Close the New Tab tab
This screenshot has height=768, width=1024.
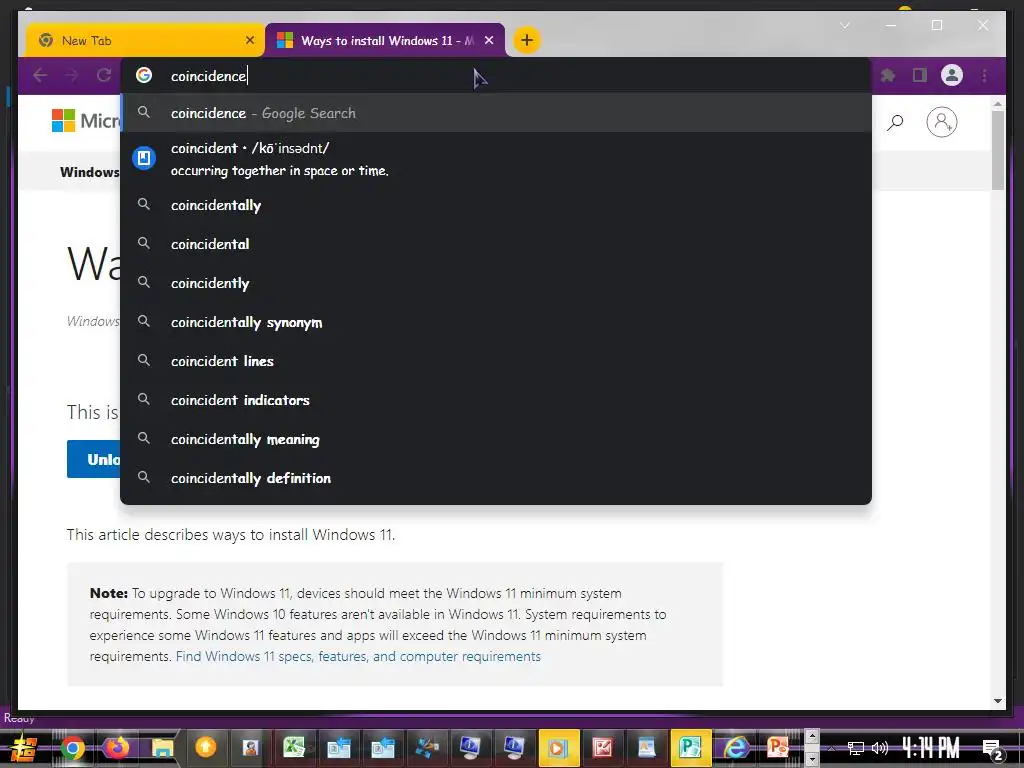click(x=249, y=40)
